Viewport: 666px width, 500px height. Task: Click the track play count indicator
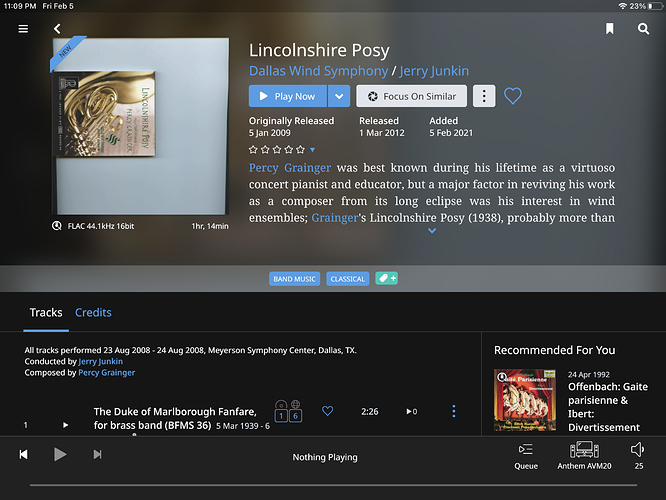coord(412,411)
